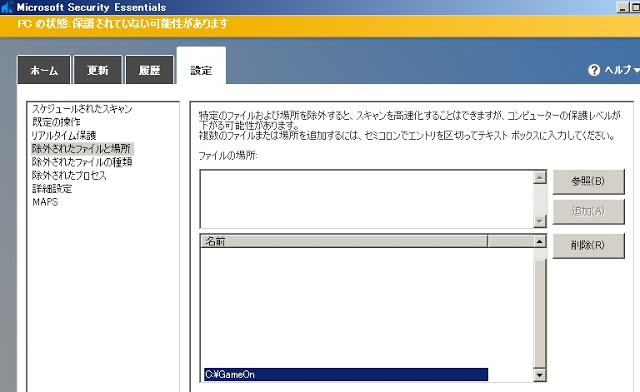The height and width of the screenshot is (392, 640).
Task: Click the 追加(A) add button
Action: coord(588,212)
